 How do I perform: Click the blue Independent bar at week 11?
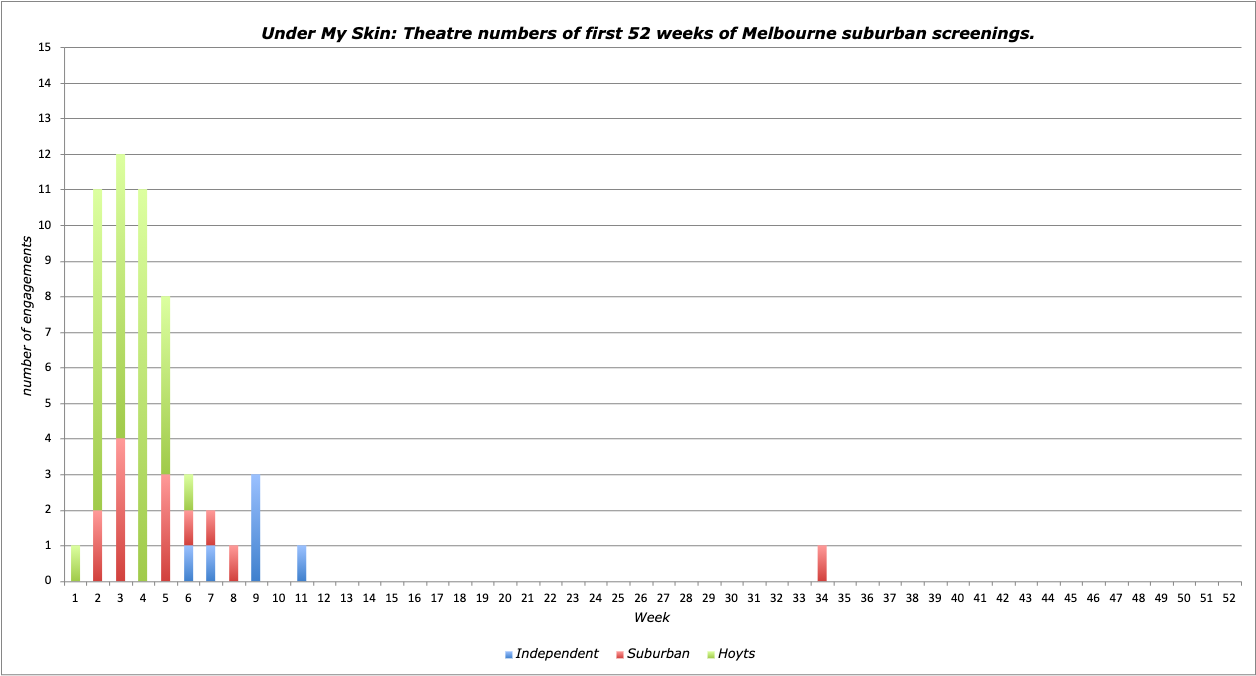pyautogui.click(x=301, y=564)
